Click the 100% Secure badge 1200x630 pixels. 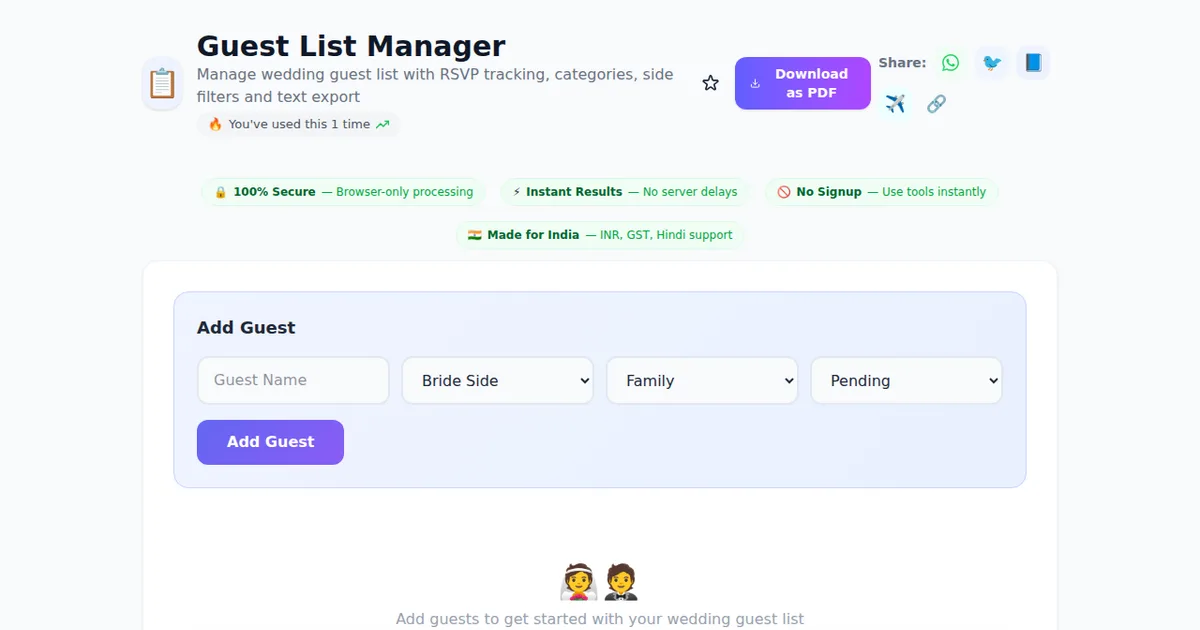click(343, 192)
